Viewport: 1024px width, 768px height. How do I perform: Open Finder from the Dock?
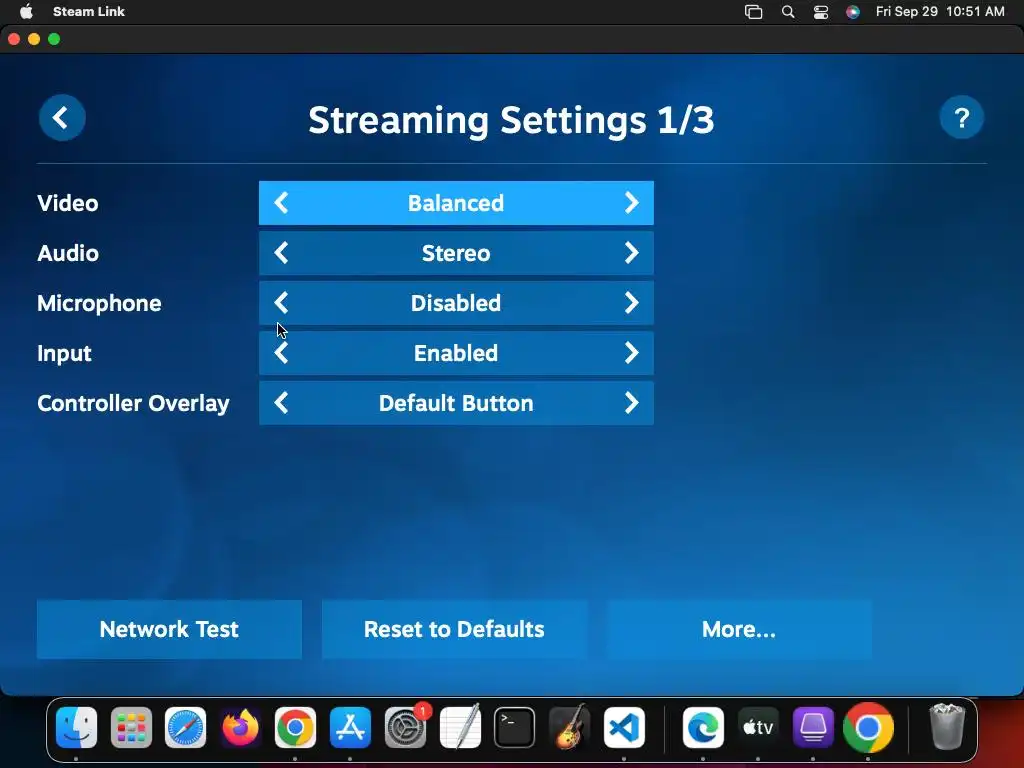coord(76,728)
